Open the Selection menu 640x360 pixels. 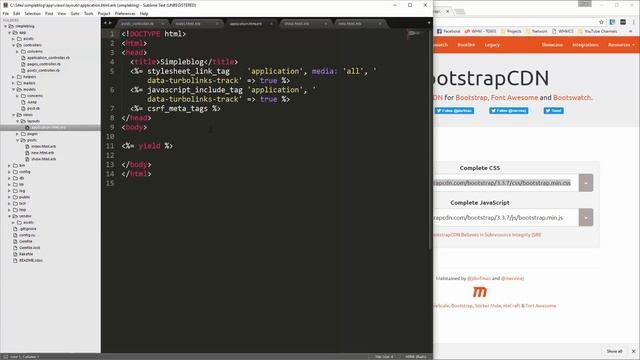point(33,13)
